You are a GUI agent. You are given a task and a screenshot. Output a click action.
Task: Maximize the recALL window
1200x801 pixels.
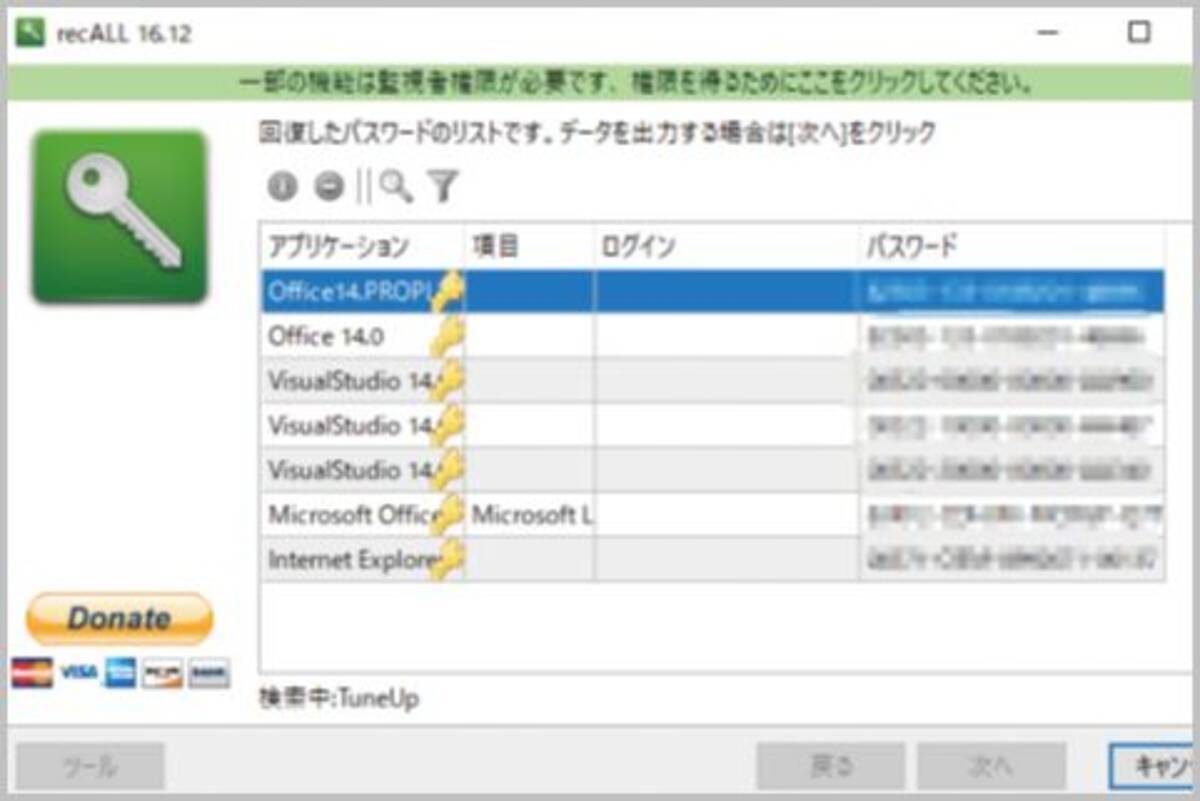[x=1138, y=33]
